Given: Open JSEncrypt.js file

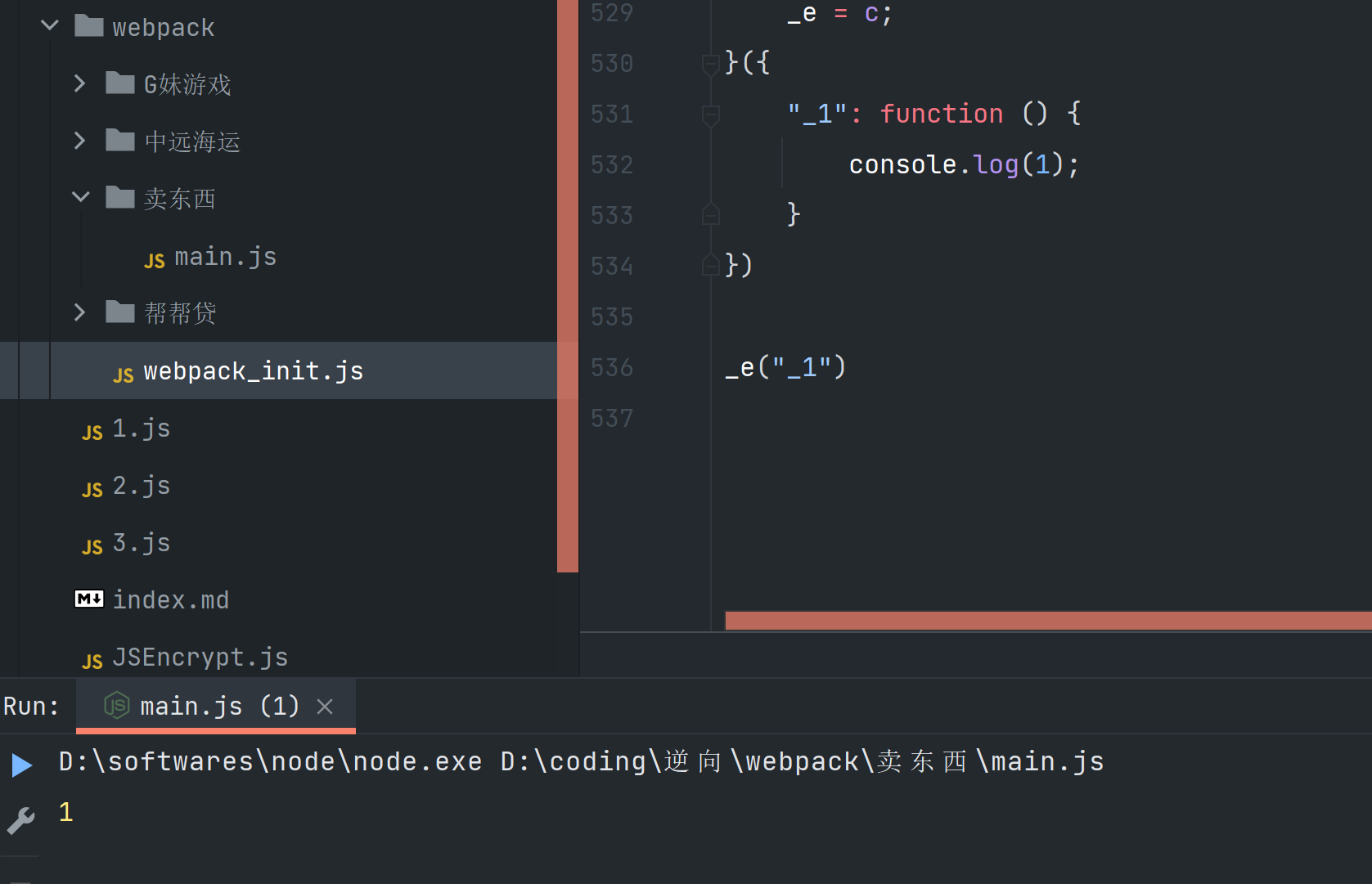Looking at the screenshot, I should [200, 657].
